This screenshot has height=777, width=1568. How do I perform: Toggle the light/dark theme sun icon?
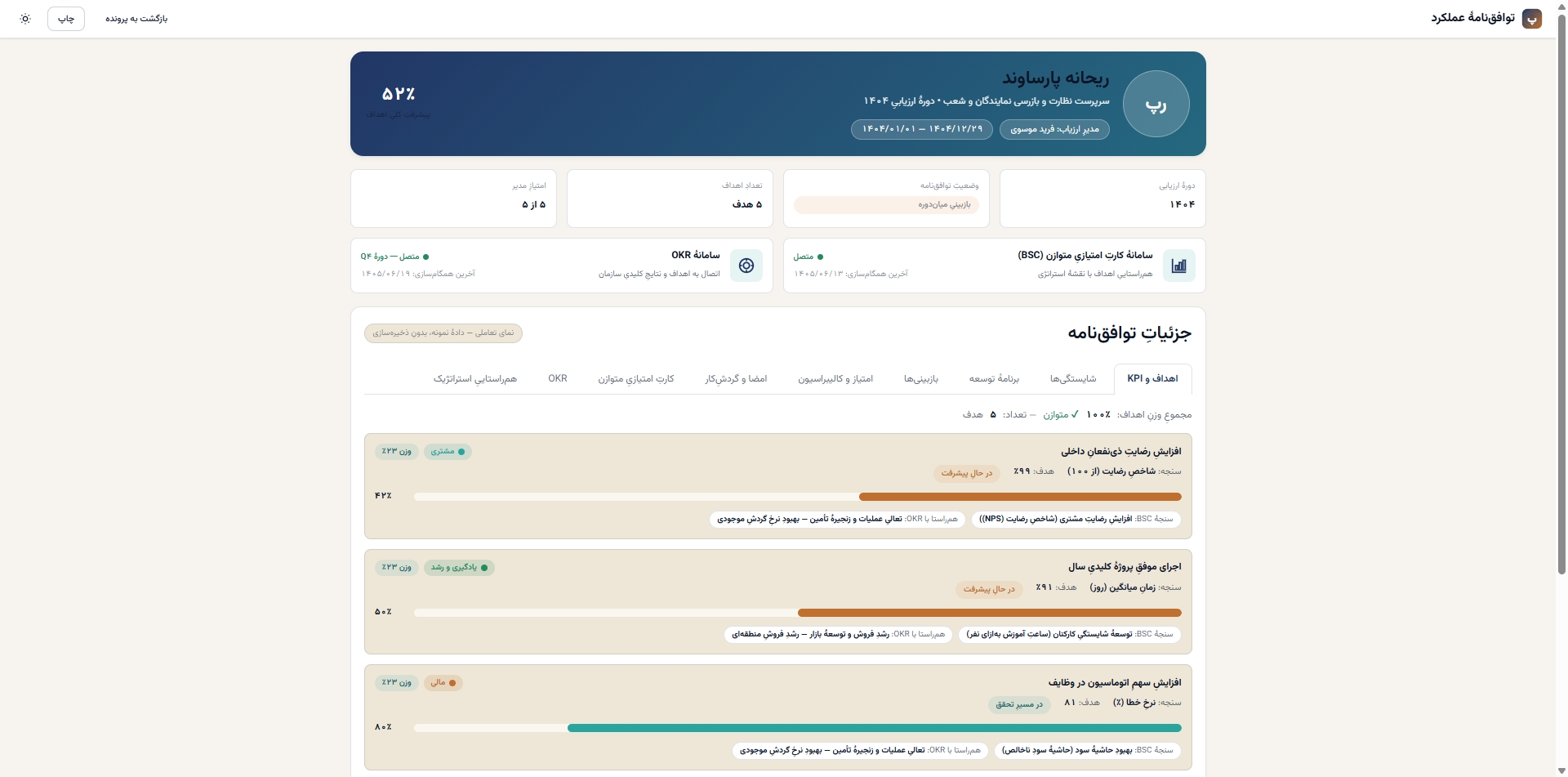coord(25,19)
